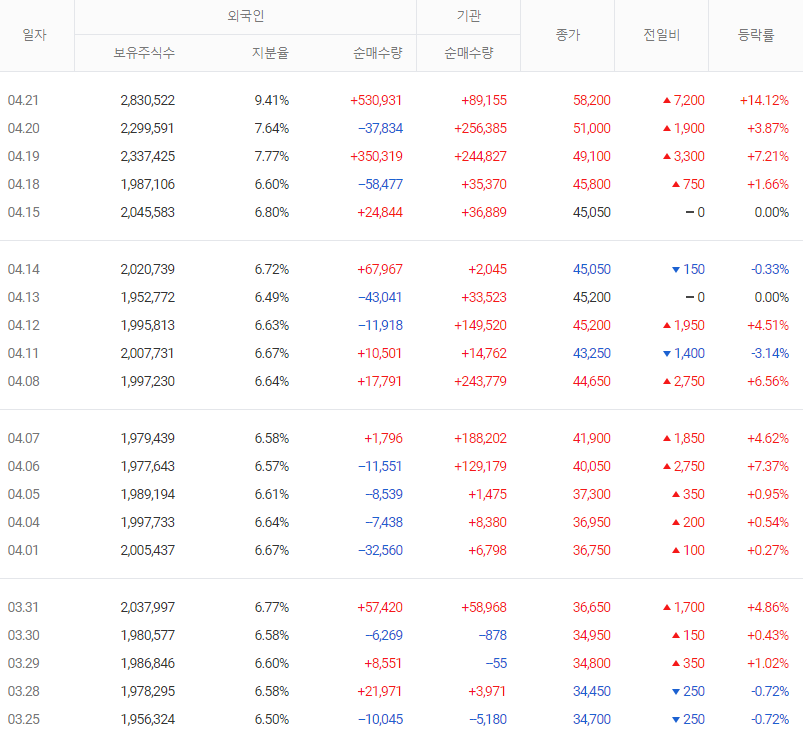
Task: Click foreign net buy +21,971
Action: [380, 691]
